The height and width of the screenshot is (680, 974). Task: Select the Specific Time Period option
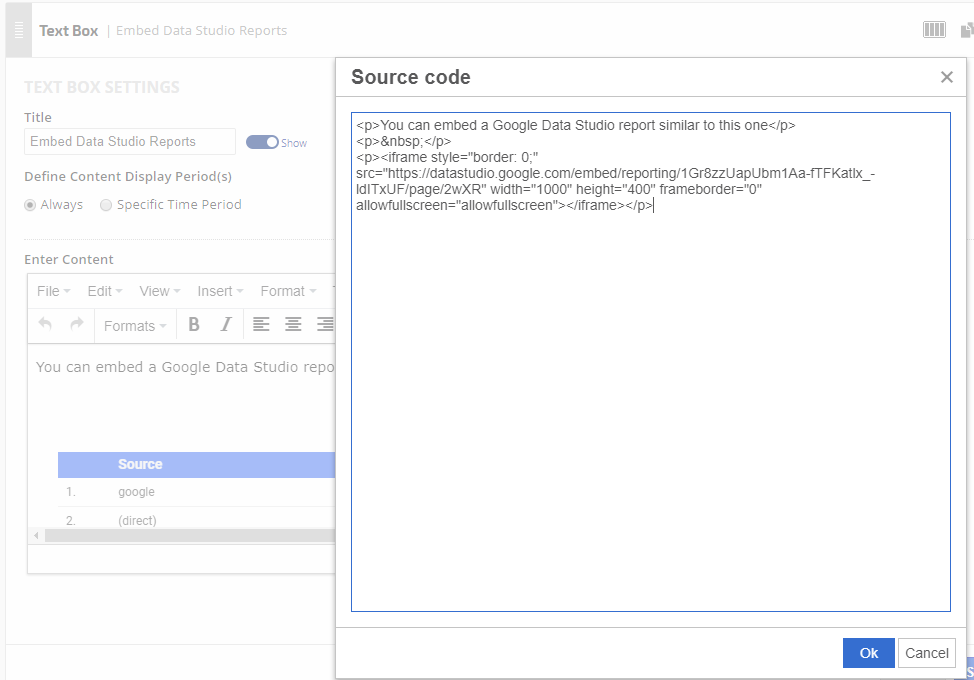pyautogui.click(x=106, y=205)
